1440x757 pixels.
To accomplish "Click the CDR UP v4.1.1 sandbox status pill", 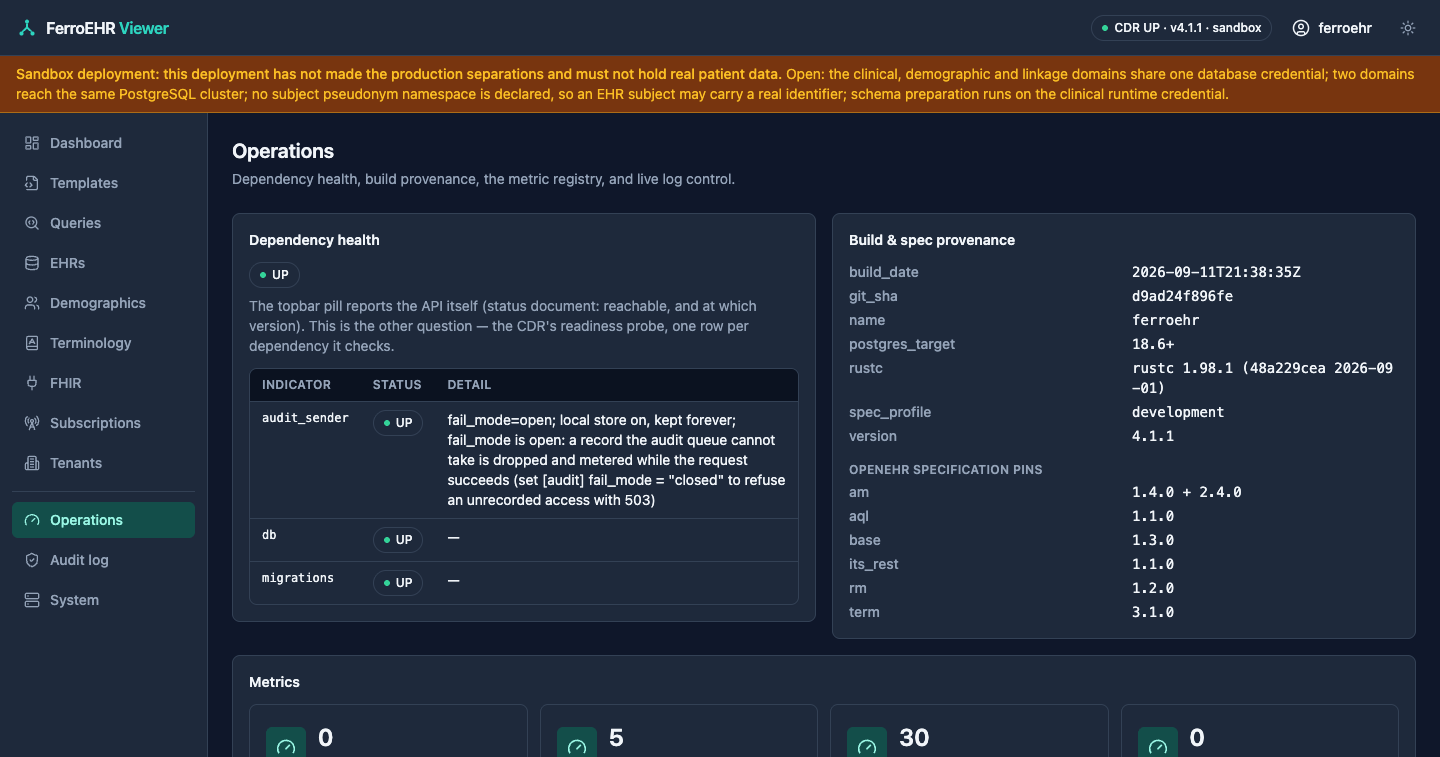I will click(x=1181, y=28).
